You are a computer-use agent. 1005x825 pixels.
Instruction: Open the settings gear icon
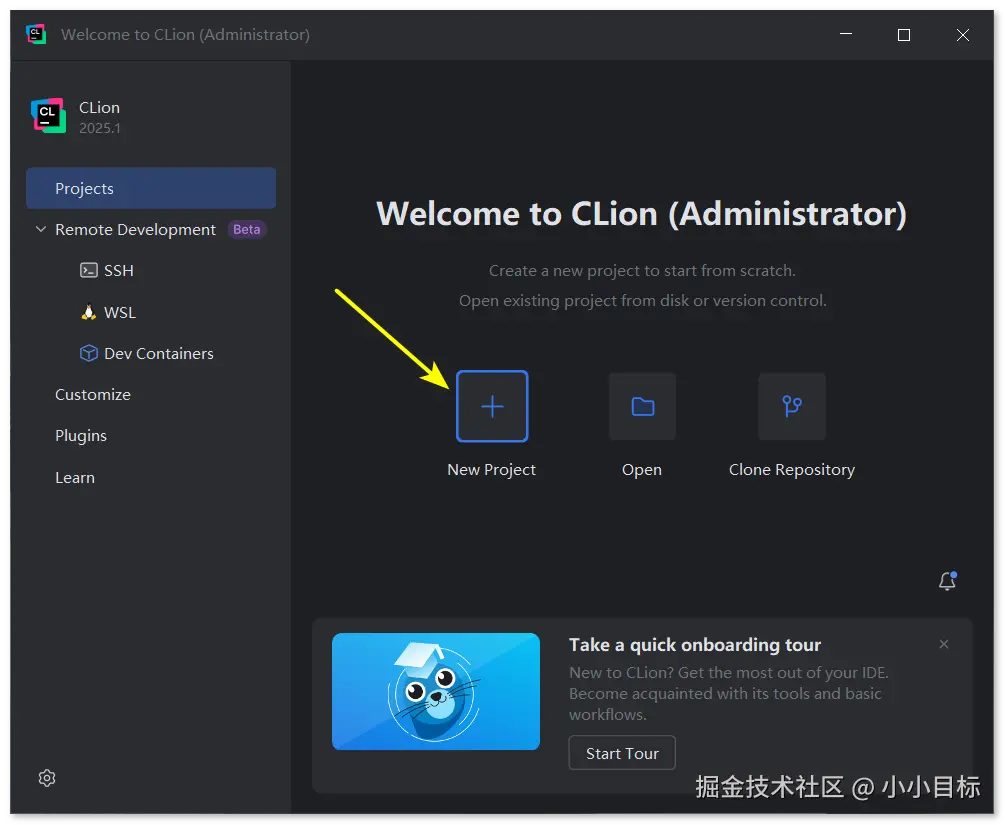[x=47, y=778]
